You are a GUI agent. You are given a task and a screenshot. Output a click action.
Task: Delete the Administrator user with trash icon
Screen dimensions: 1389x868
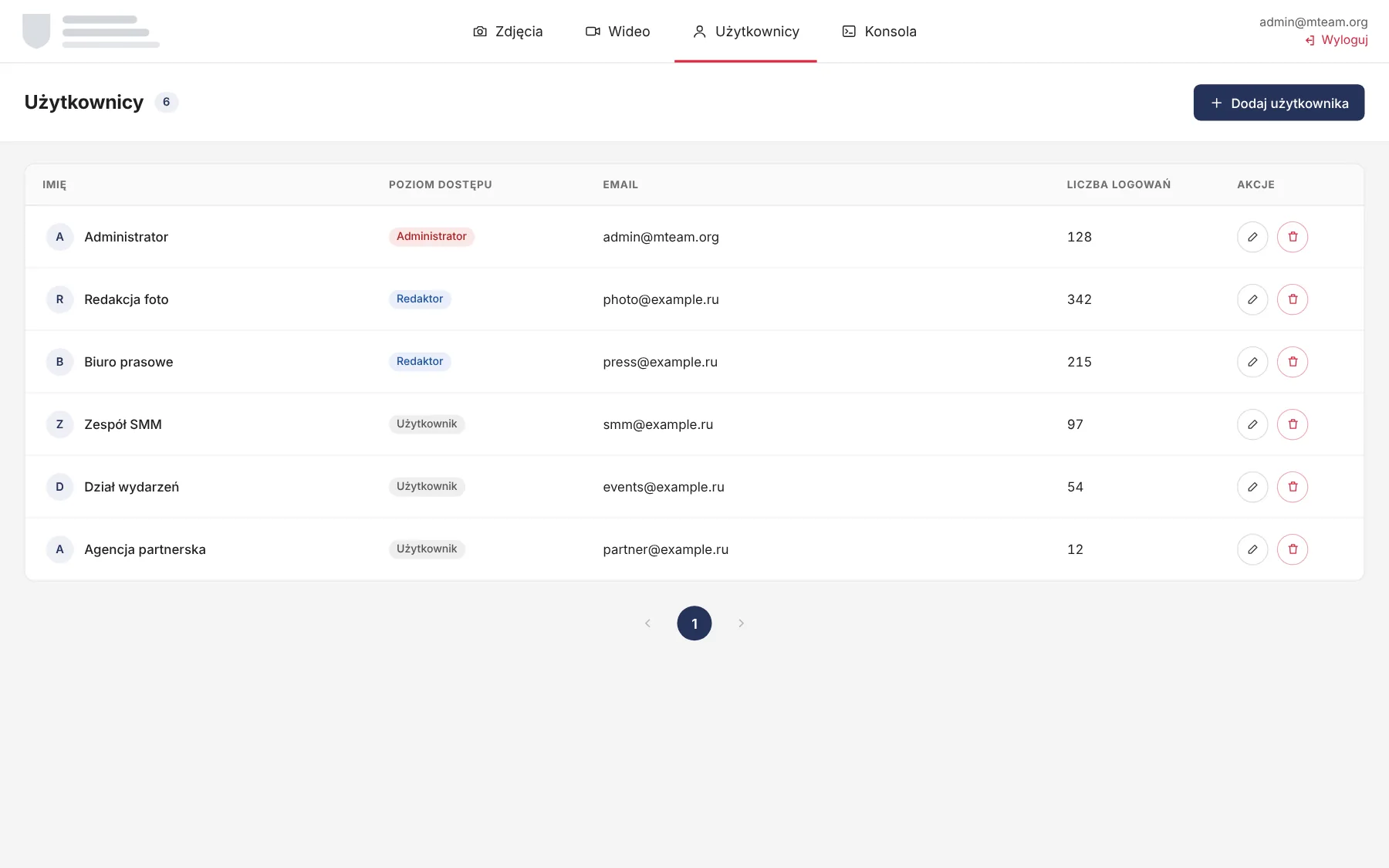click(1293, 237)
